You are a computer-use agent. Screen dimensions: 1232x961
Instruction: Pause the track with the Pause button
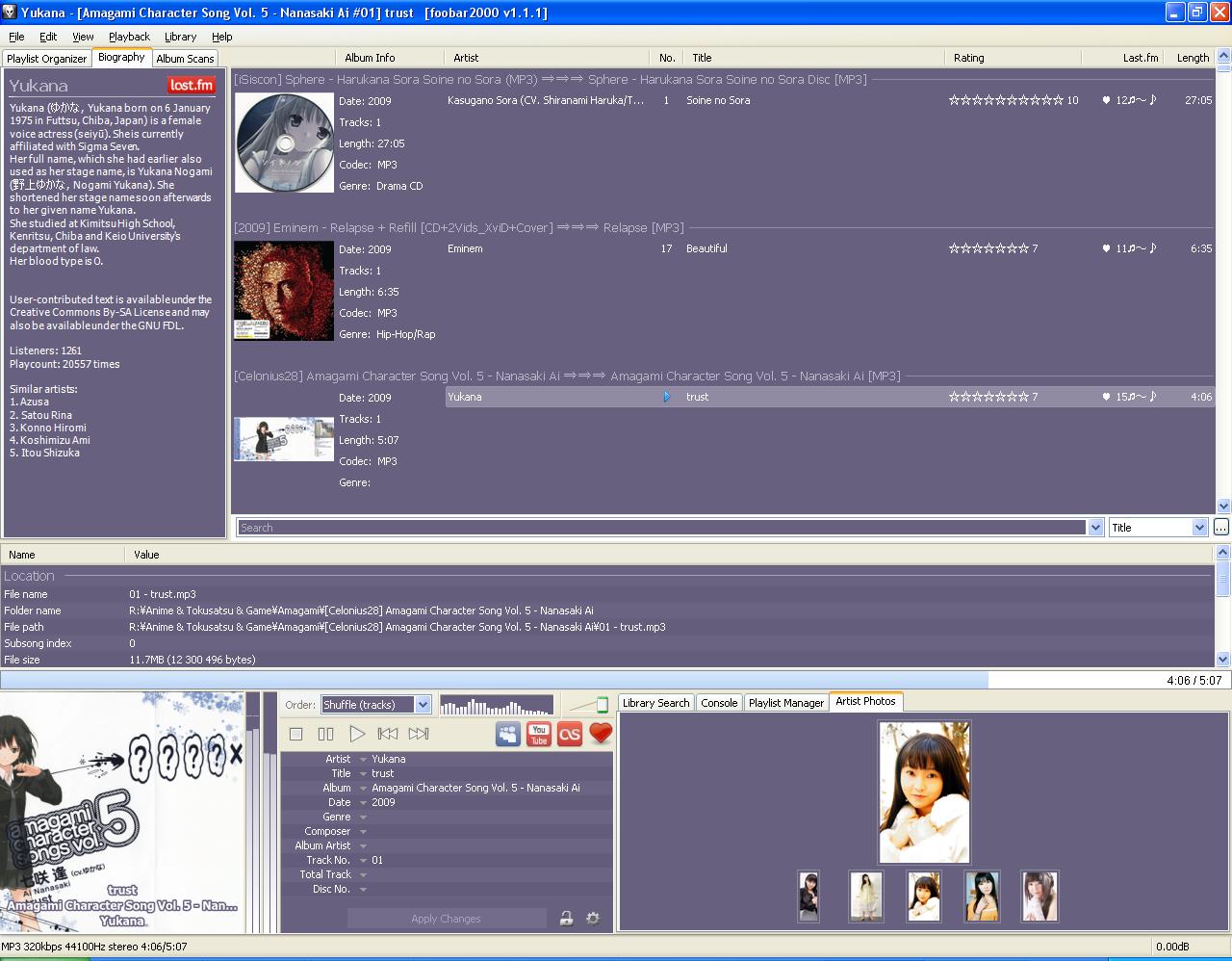click(x=326, y=734)
